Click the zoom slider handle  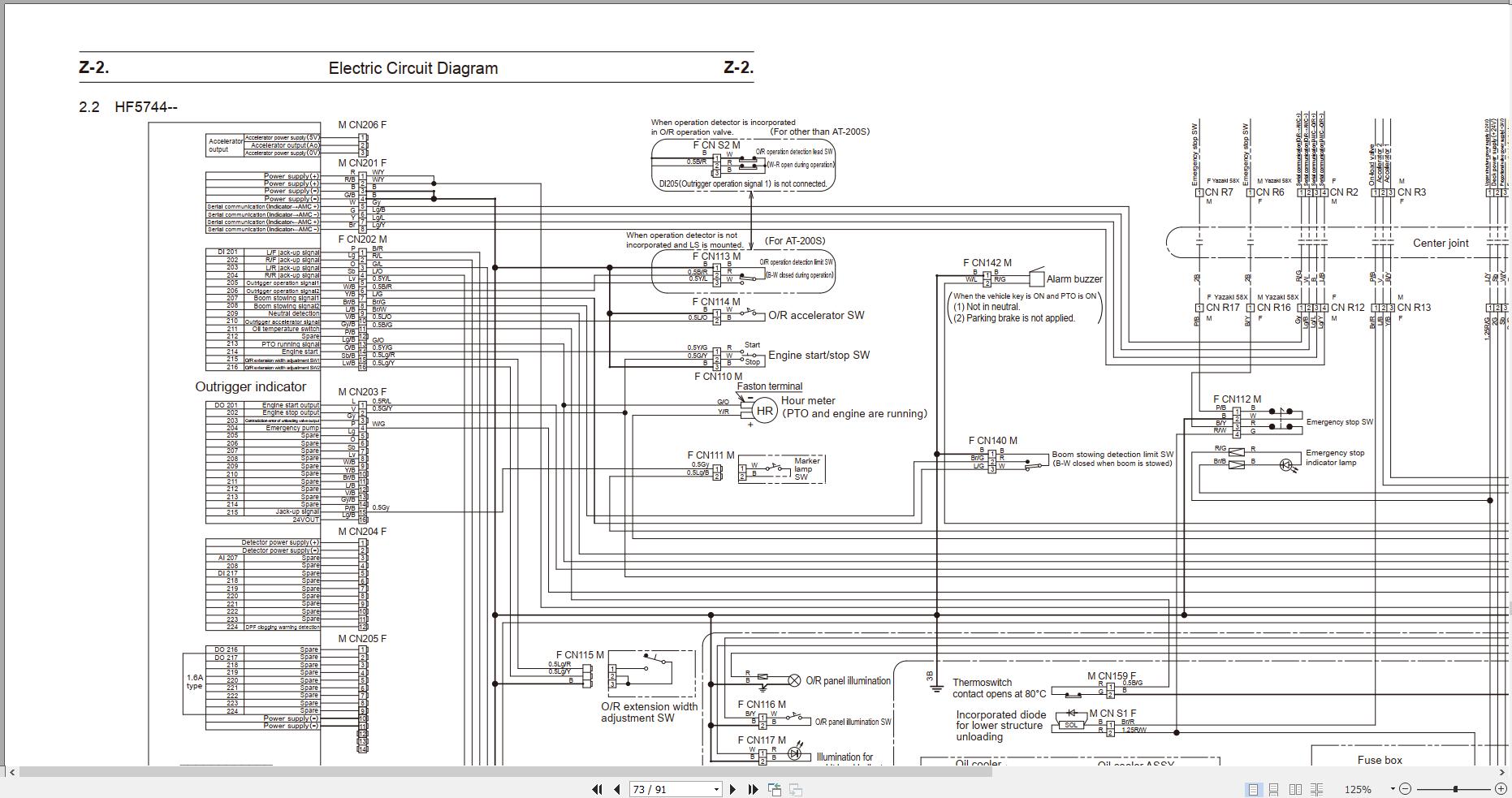tap(1455, 788)
